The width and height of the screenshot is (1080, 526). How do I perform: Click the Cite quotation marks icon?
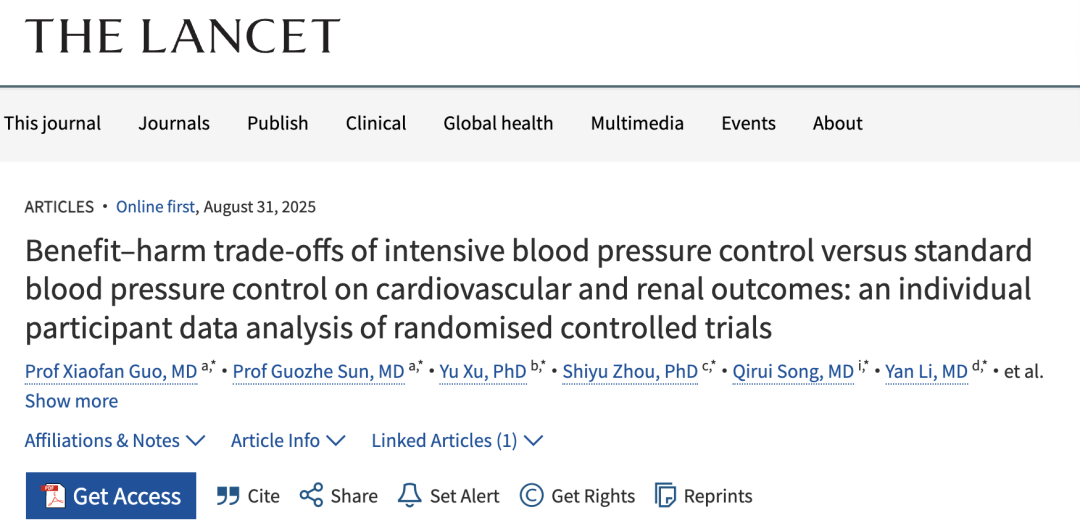(x=228, y=496)
